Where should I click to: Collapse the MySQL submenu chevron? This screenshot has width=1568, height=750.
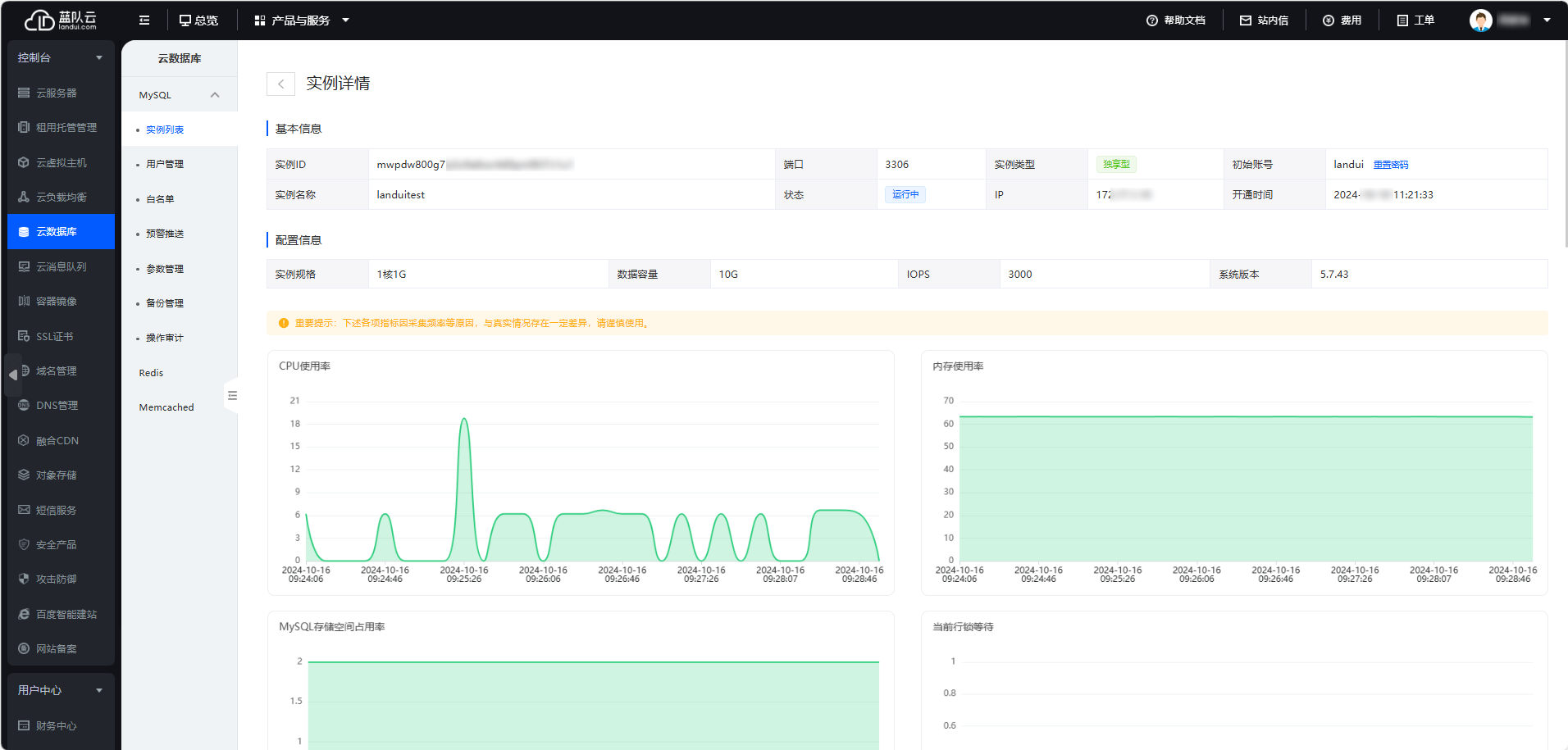pyautogui.click(x=215, y=95)
